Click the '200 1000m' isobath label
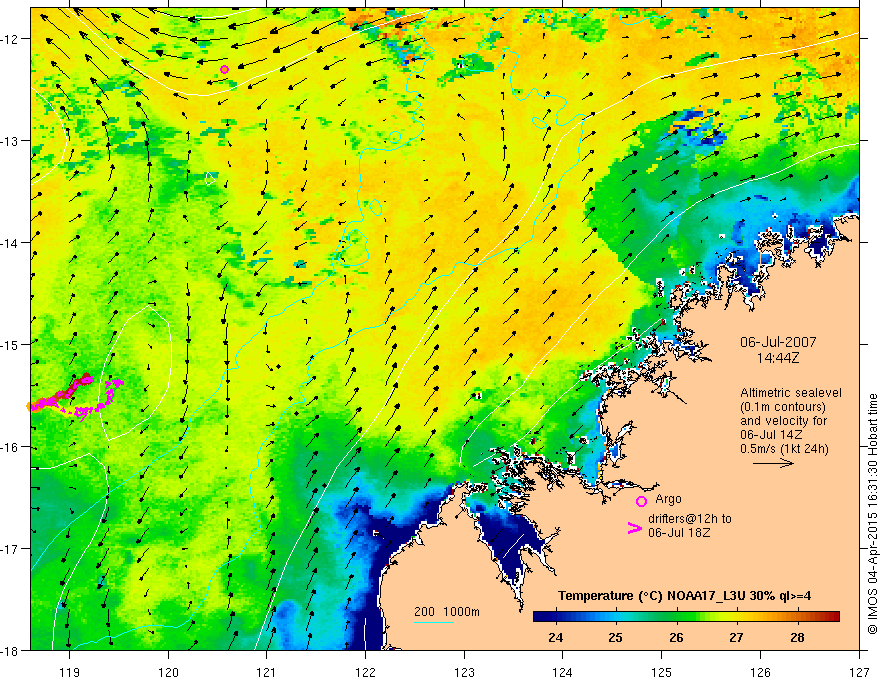 coord(447,612)
